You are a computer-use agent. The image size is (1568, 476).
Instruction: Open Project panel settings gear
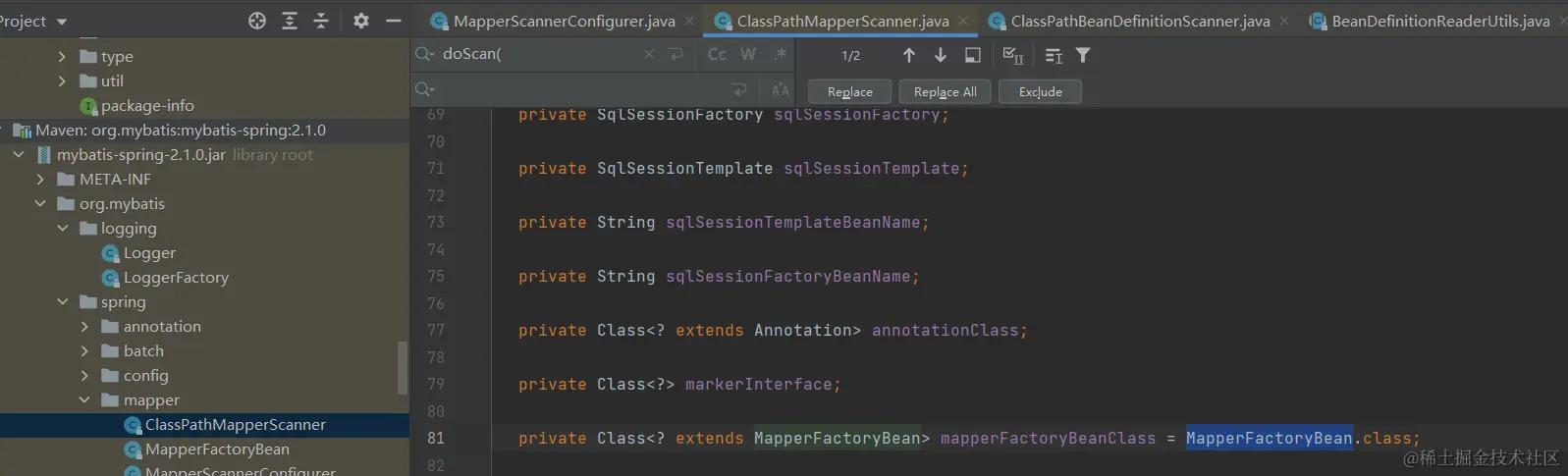[361, 21]
